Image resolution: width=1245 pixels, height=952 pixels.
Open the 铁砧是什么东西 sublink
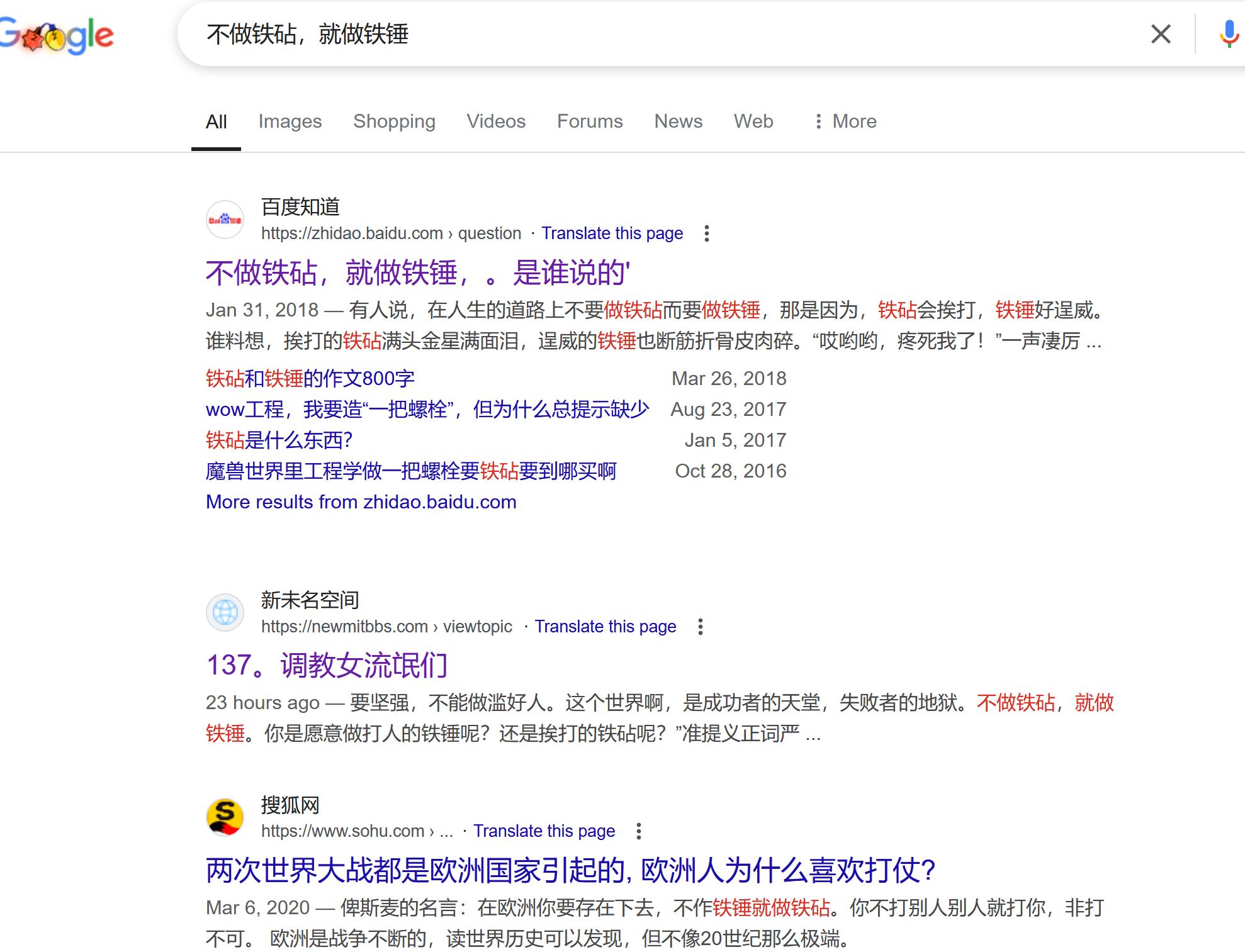click(x=279, y=440)
